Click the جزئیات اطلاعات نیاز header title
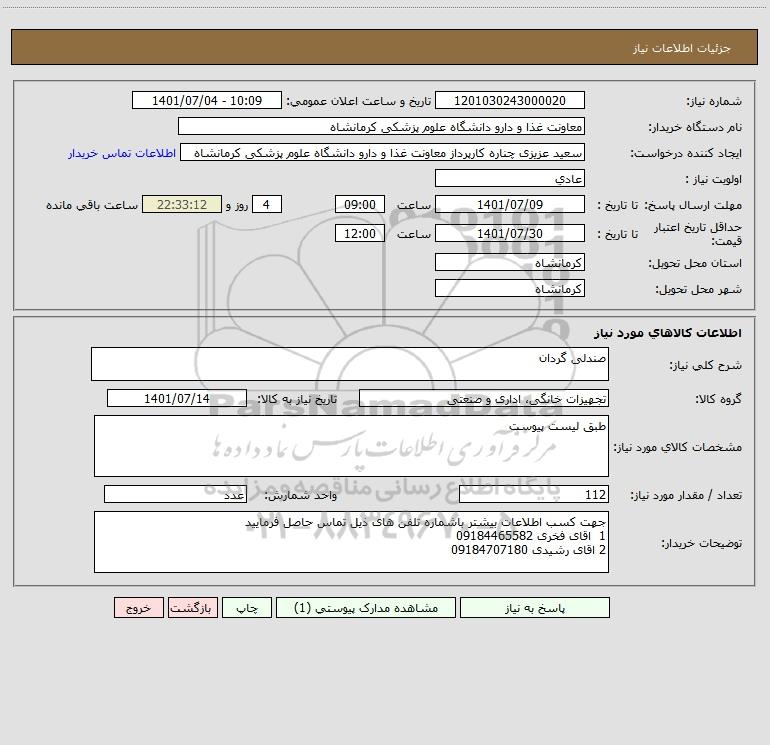770x745 pixels. tap(681, 48)
